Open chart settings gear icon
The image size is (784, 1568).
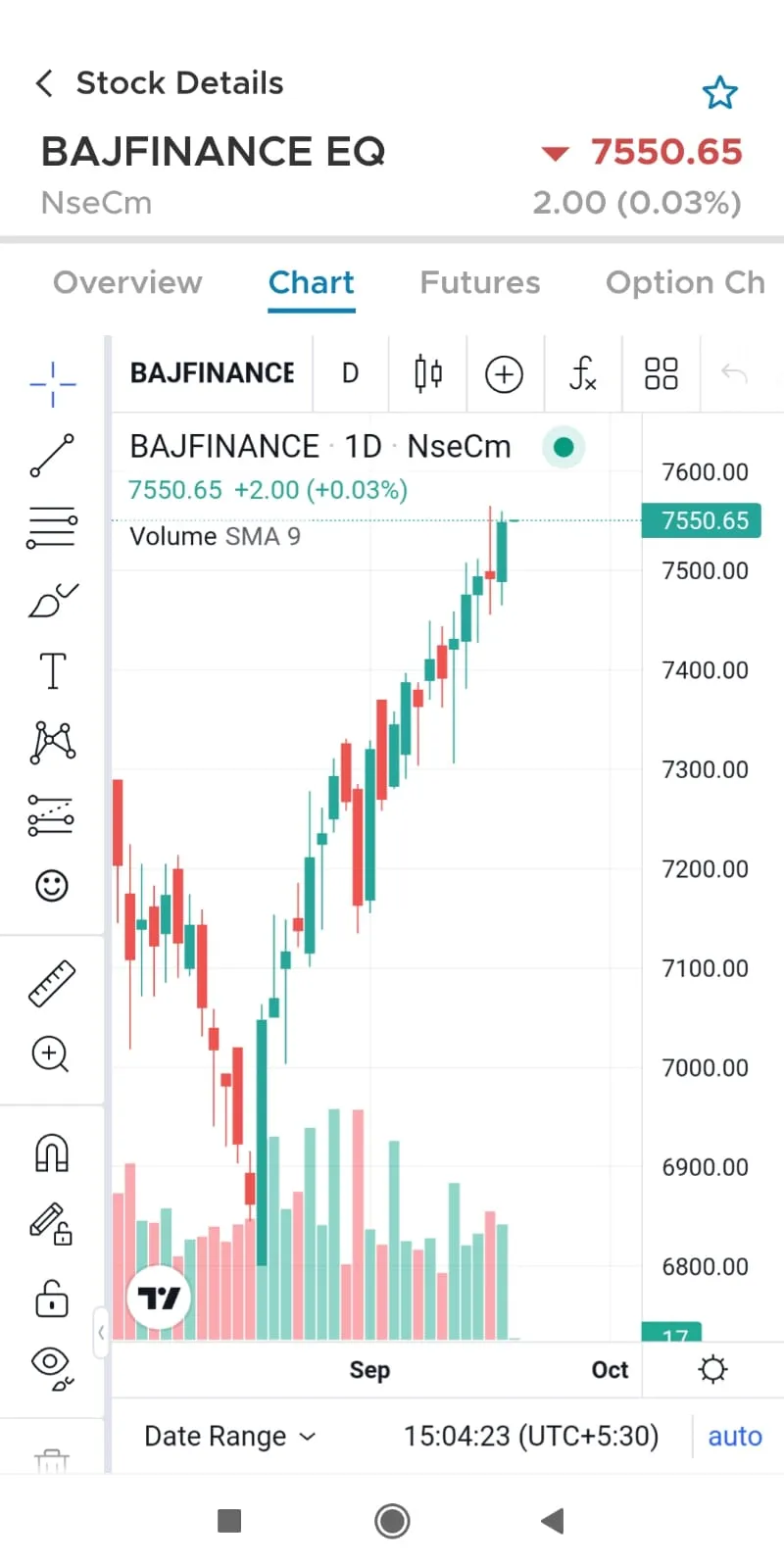(712, 1369)
